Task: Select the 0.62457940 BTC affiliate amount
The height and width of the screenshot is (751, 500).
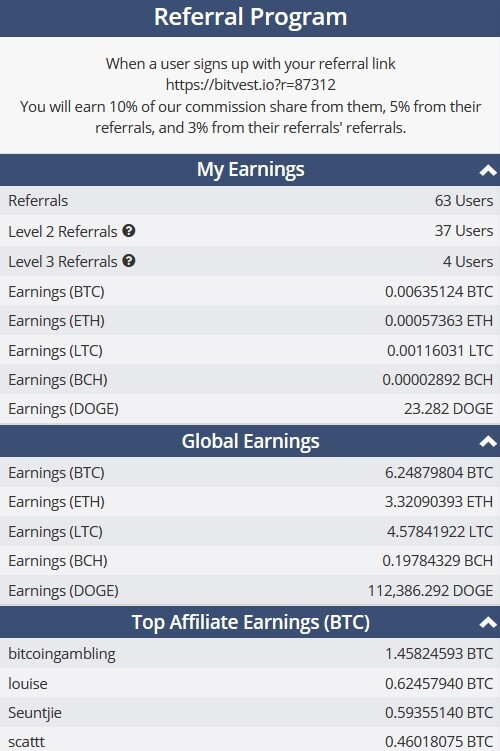Action: (439, 683)
